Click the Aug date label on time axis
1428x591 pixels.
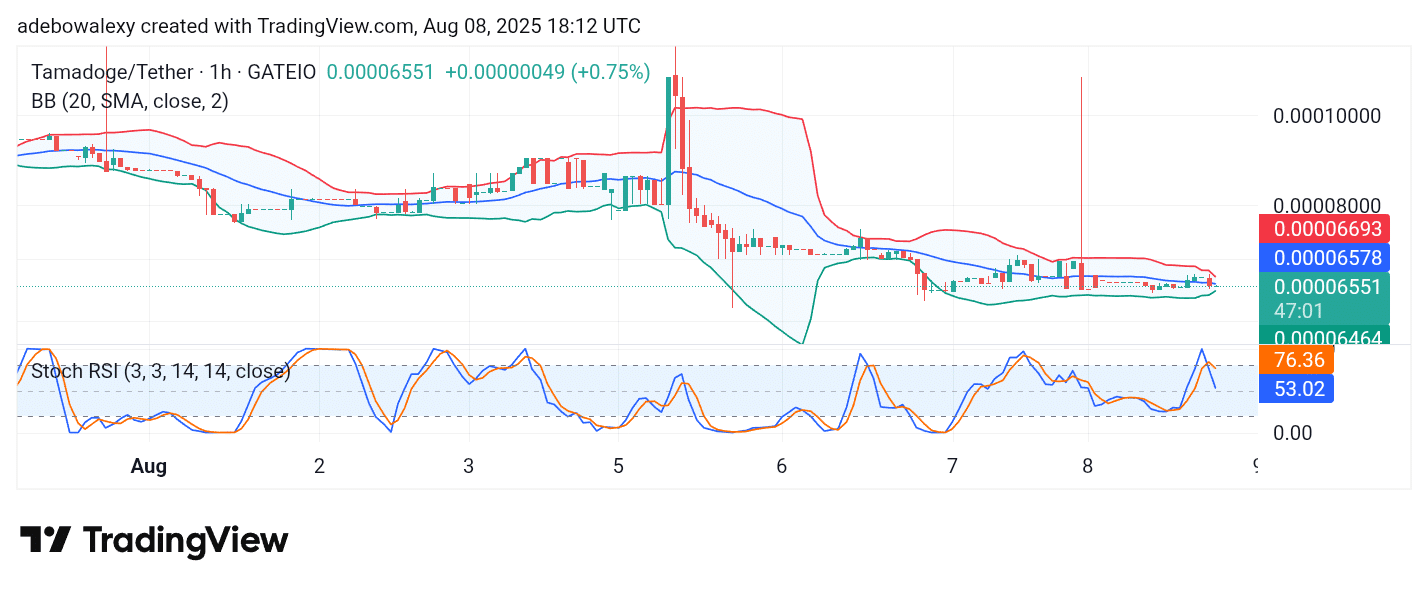pyautogui.click(x=149, y=466)
